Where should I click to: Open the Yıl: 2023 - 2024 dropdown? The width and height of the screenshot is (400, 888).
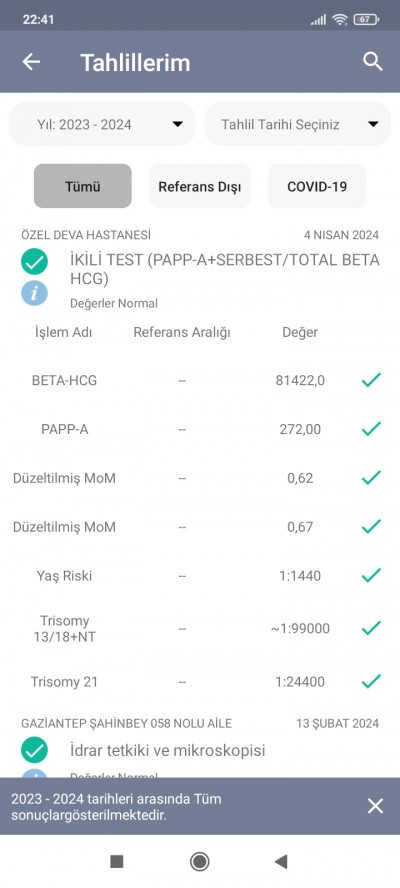102,124
